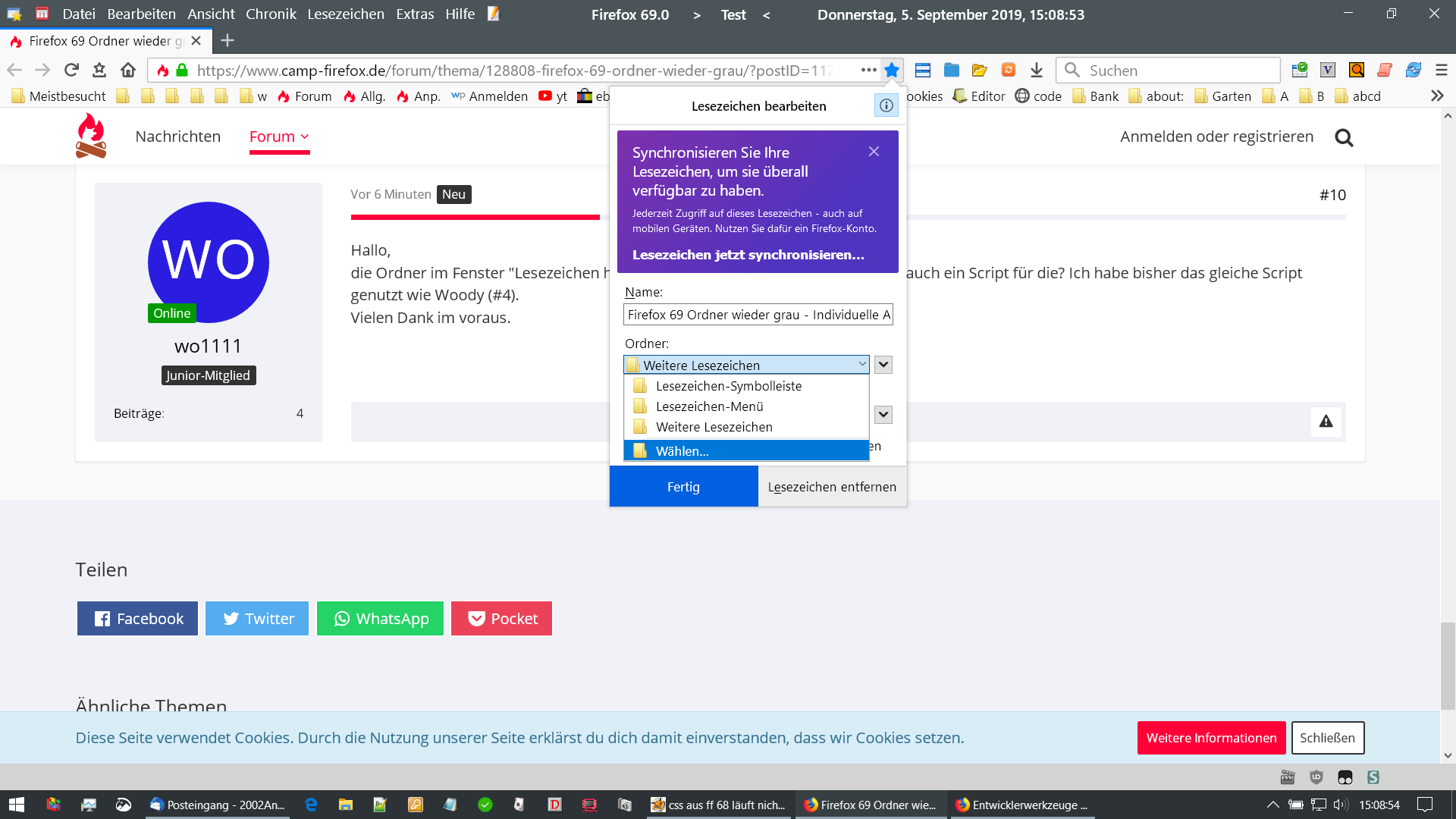Close the purple sync promotion box
The height and width of the screenshot is (819, 1456).
pyautogui.click(x=874, y=152)
